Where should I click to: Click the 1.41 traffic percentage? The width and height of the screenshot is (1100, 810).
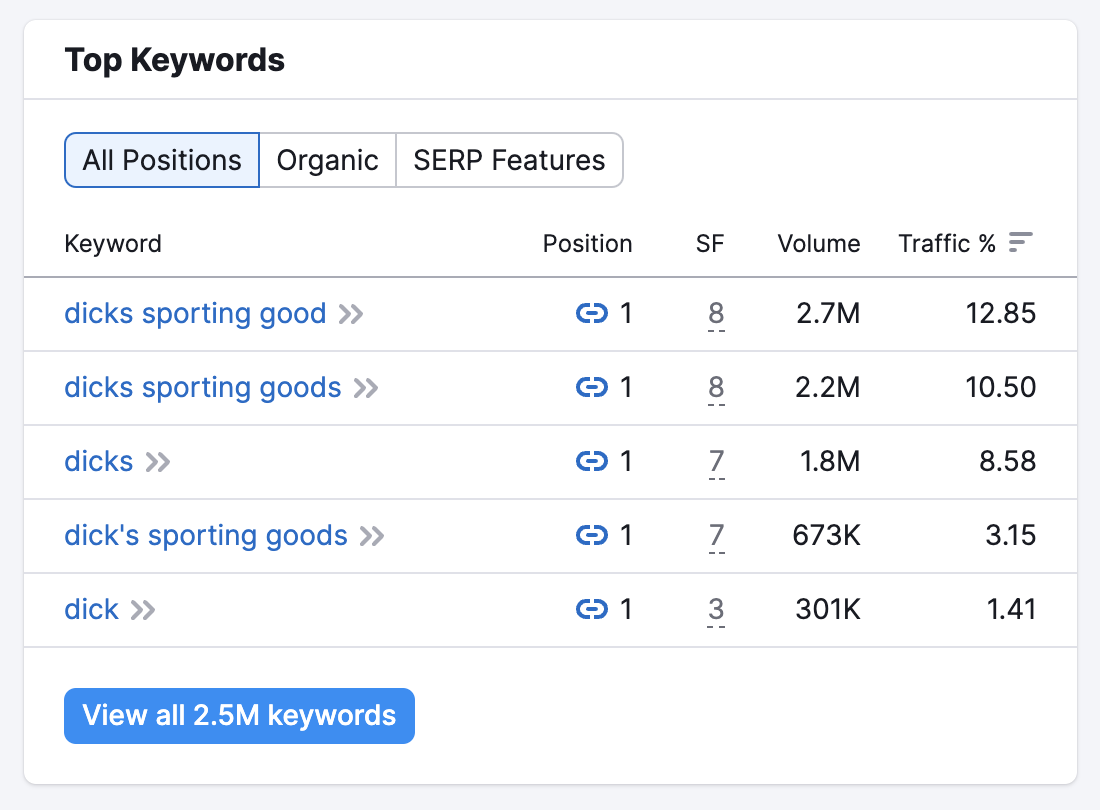[1011, 609]
